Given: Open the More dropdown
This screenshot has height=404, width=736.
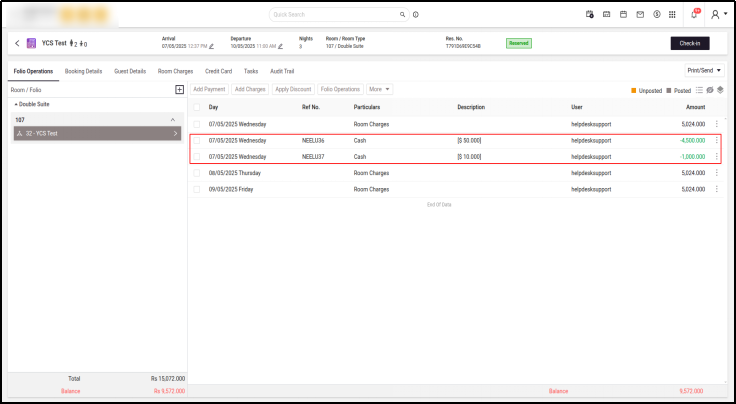Looking at the screenshot, I should 379,89.
